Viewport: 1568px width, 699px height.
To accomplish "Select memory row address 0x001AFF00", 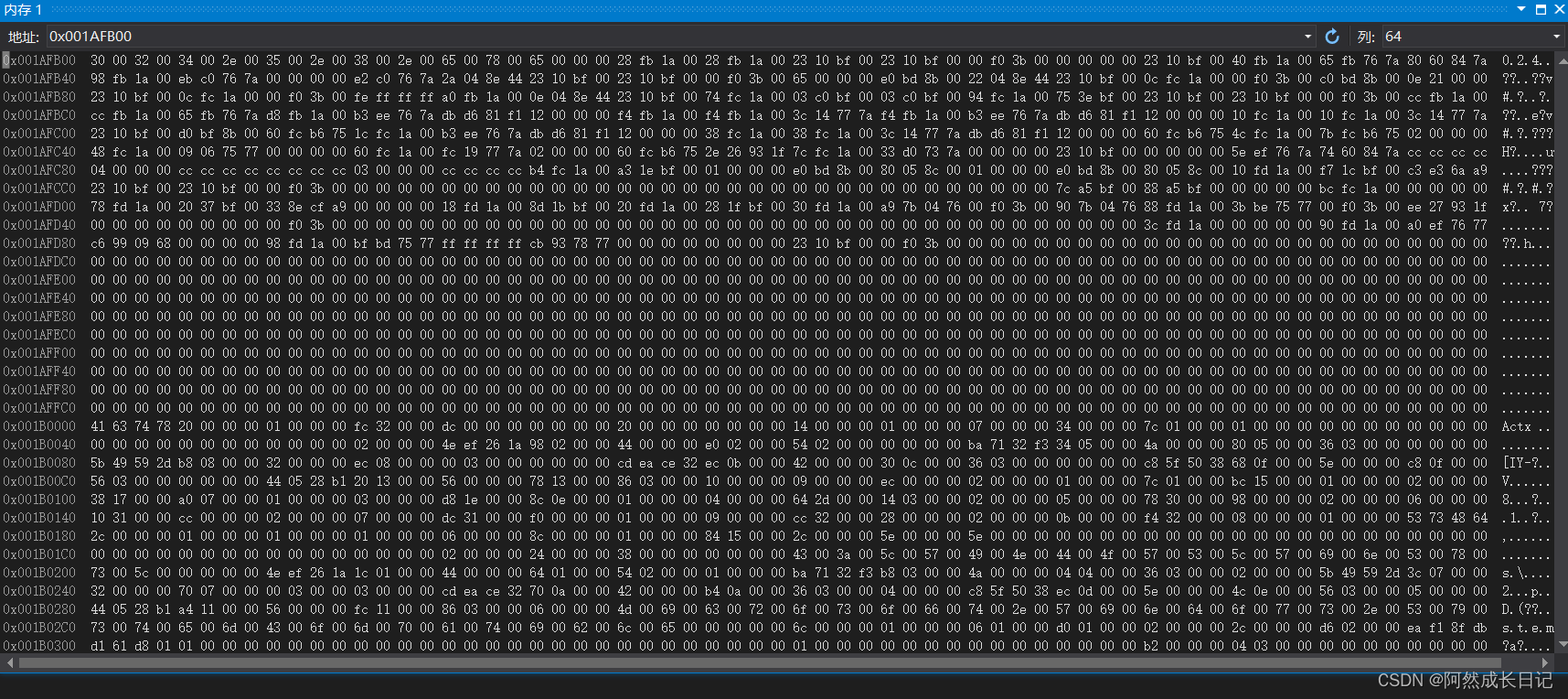I will tap(39, 353).
